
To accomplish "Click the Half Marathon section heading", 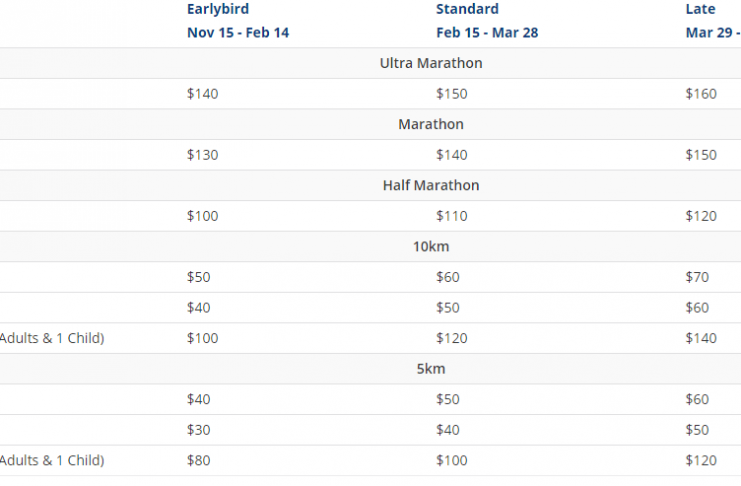I will 431,185.
